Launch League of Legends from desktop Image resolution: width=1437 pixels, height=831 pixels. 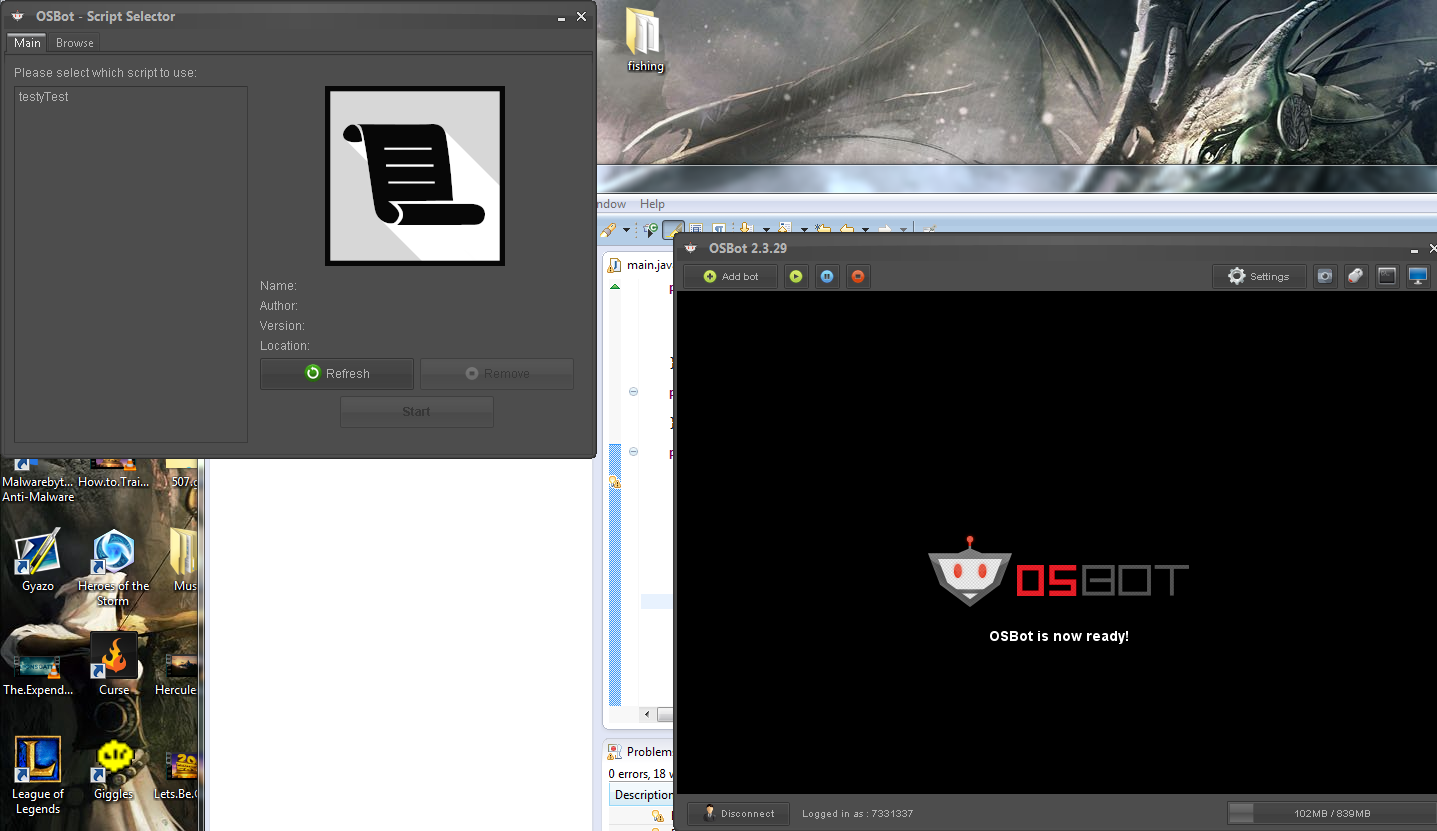[38, 776]
